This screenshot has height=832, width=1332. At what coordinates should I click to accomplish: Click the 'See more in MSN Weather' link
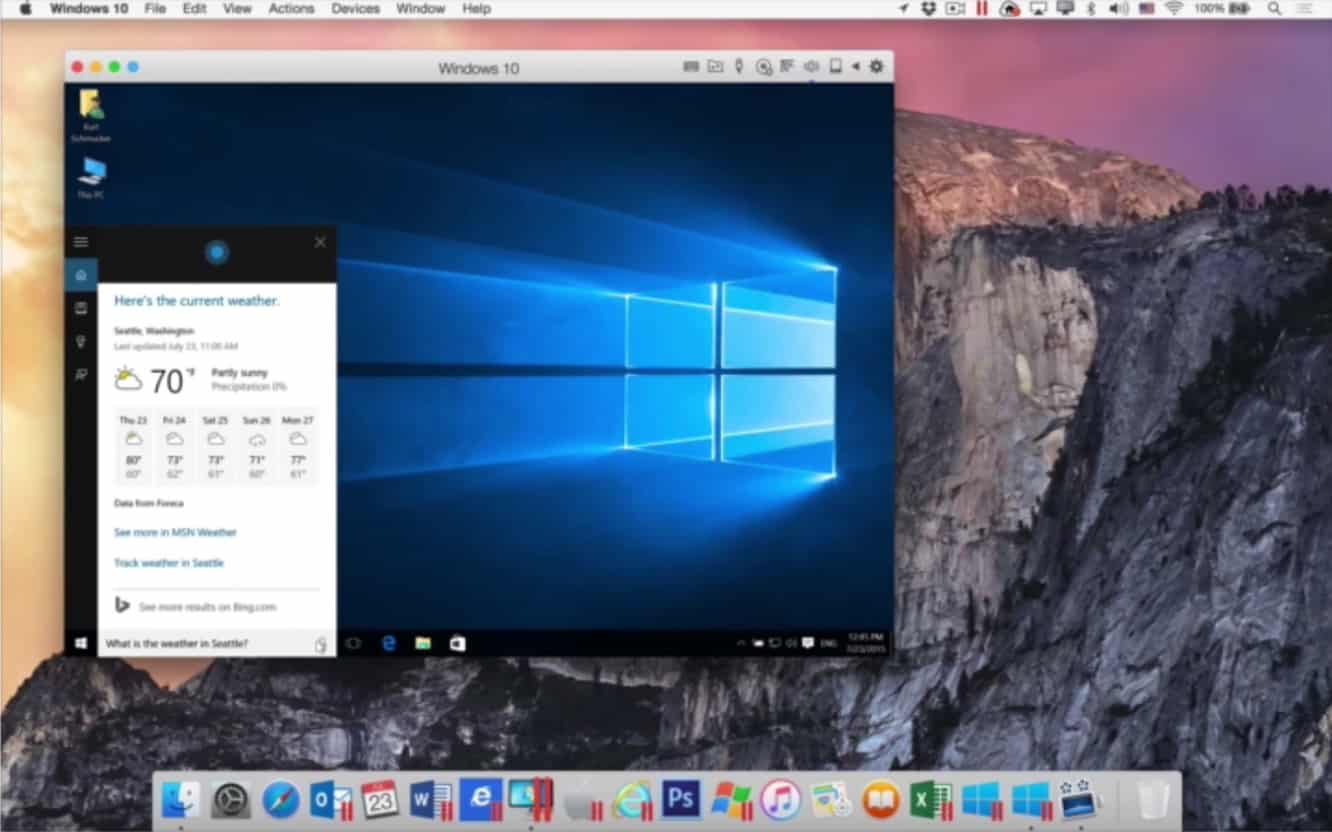[x=175, y=533]
